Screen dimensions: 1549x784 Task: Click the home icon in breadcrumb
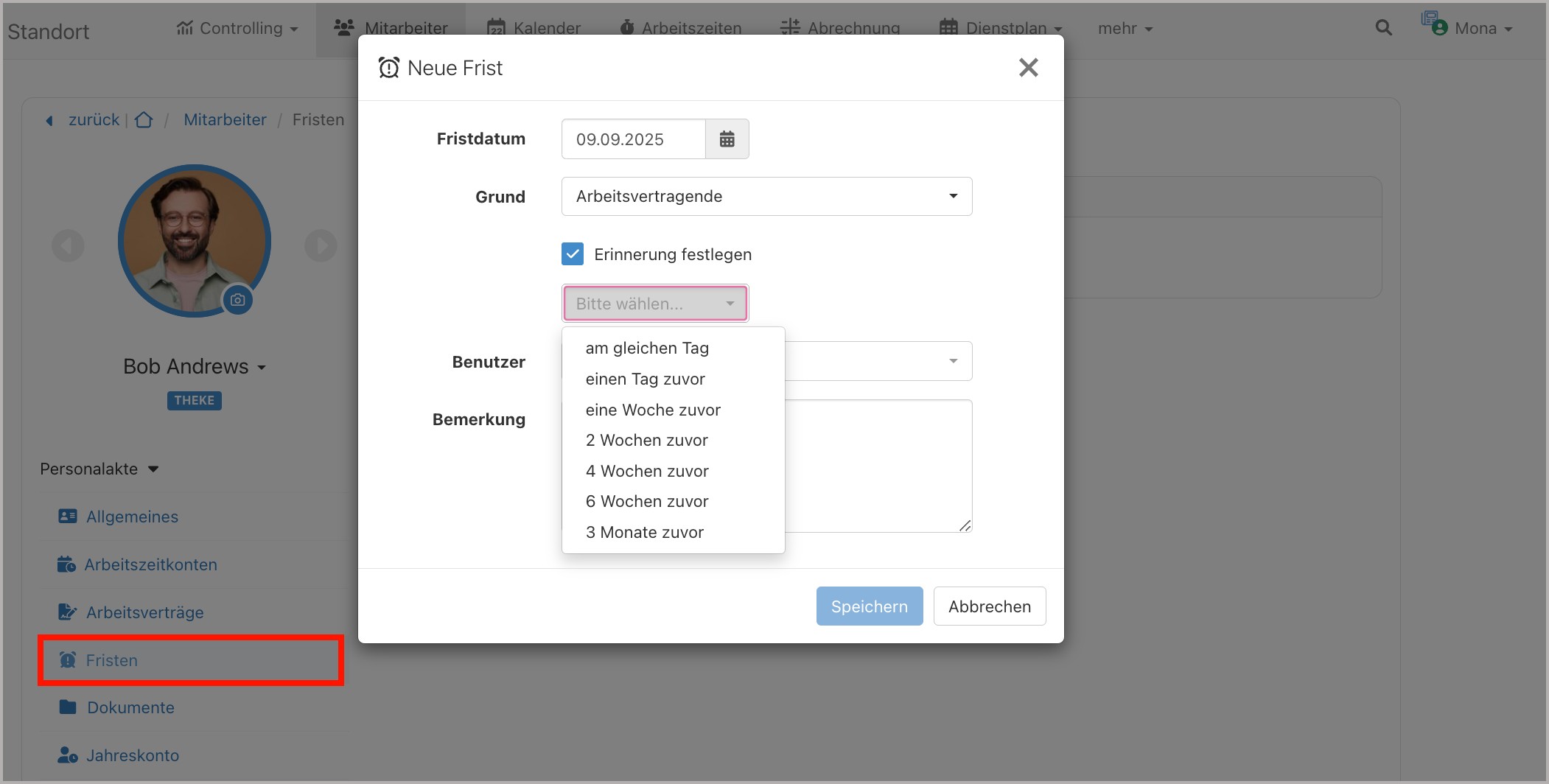(x=144, y=120)
